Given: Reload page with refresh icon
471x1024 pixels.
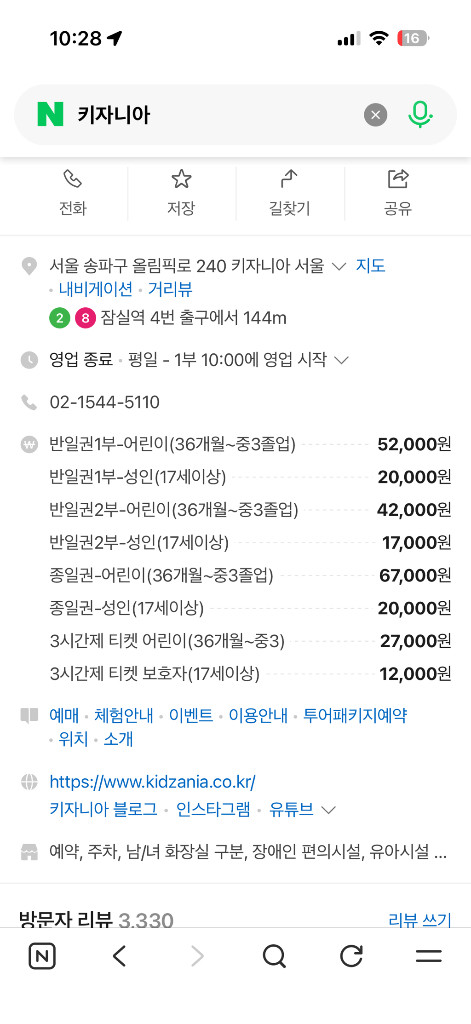Looking at the screenshot, I should pyautogui.click(x=351, y=957).
